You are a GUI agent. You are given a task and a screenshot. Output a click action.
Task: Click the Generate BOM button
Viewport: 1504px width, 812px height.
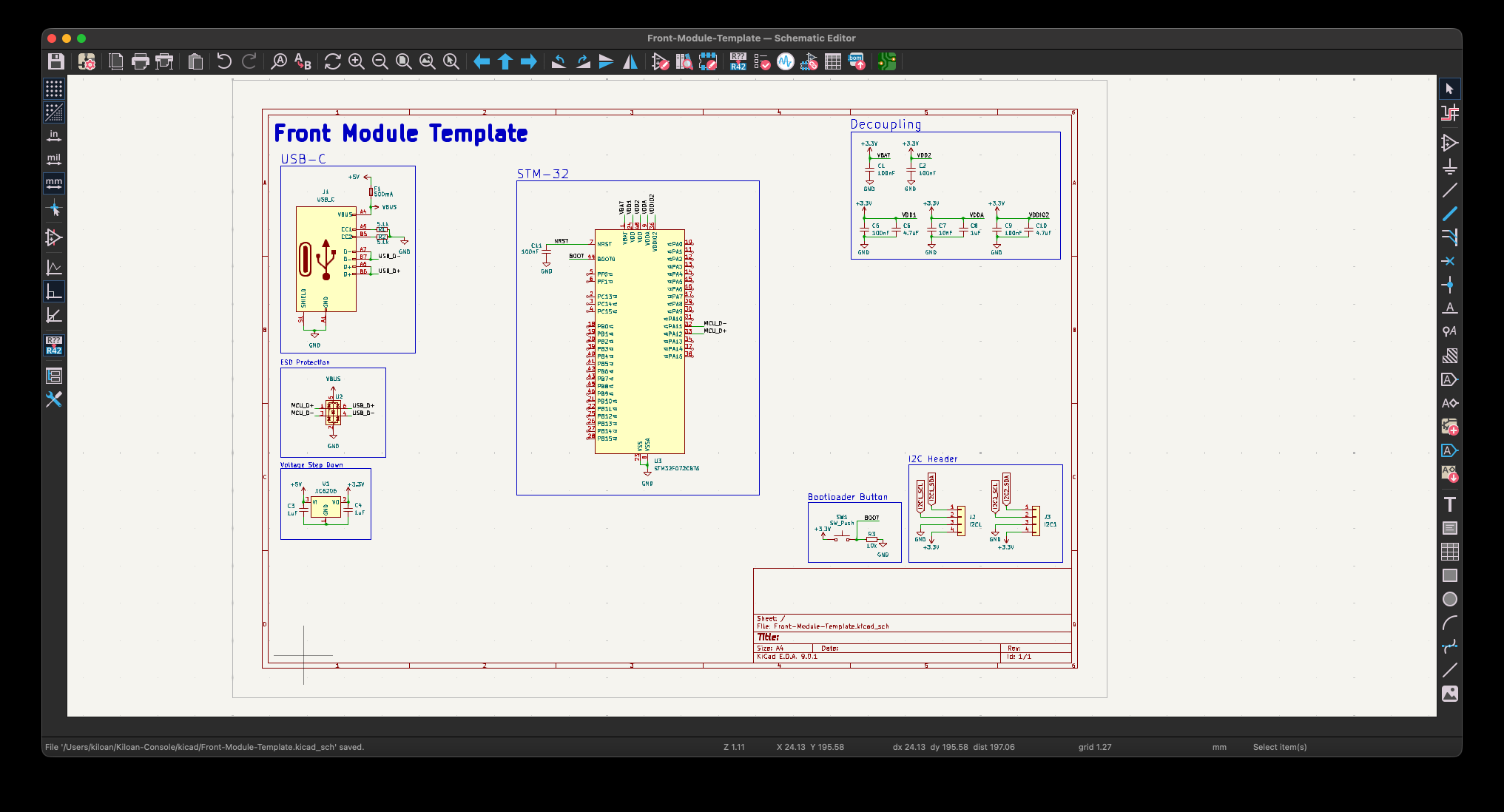[857, 61]
